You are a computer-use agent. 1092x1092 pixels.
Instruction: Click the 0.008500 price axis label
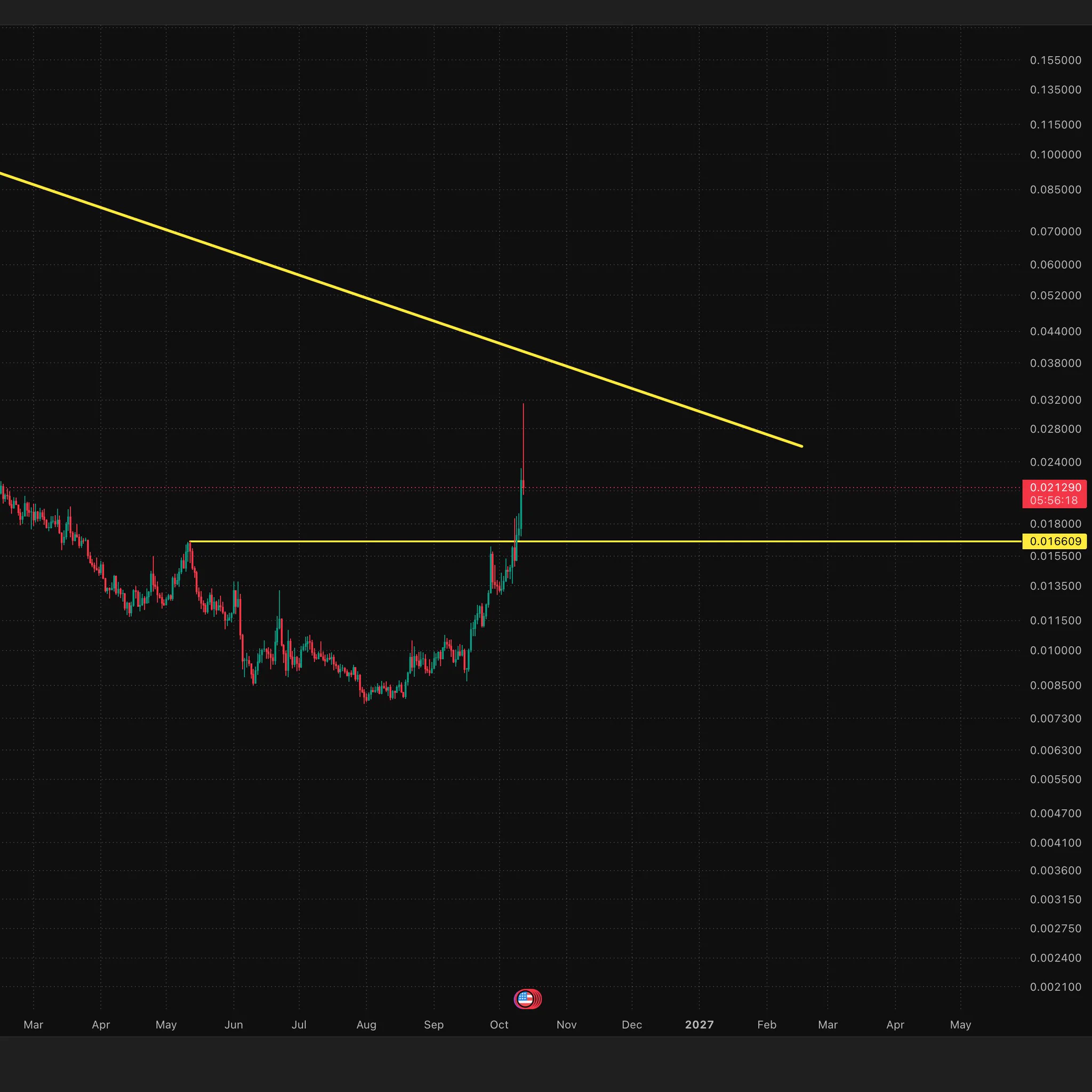pos(1055,686)
